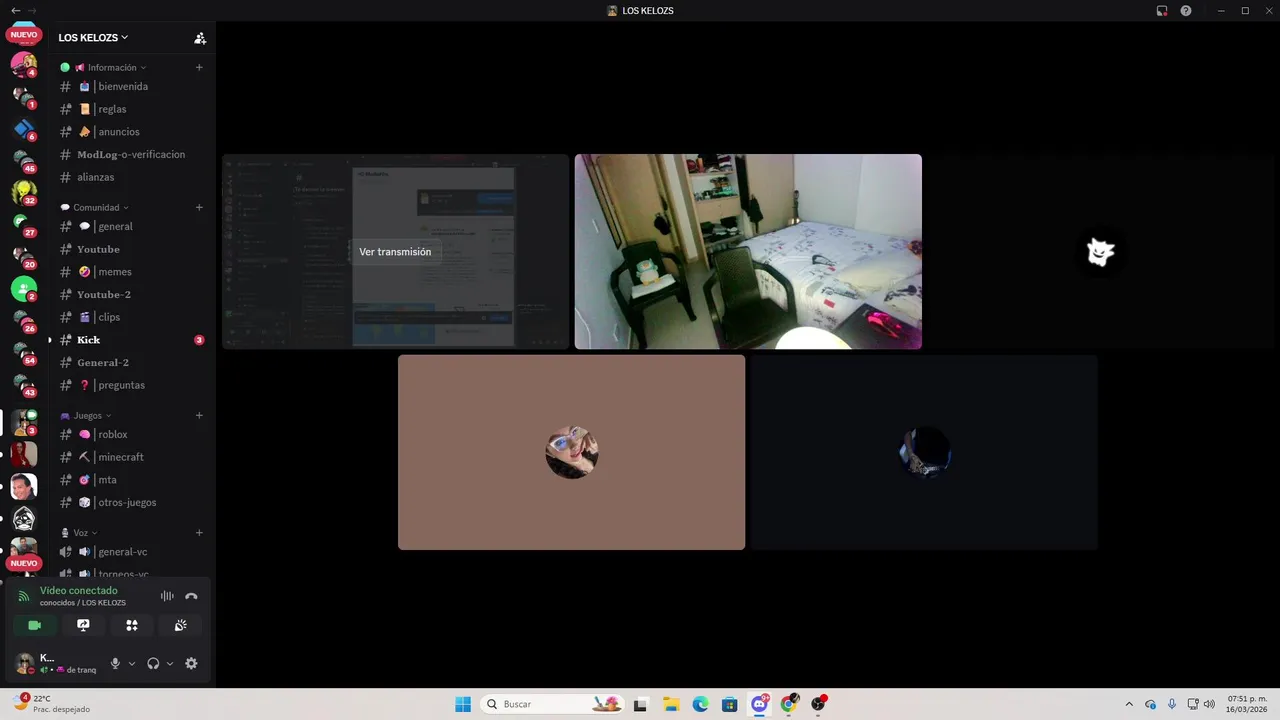Share your screen from the voice panel
The height and width of the screenshot is (720, 1280).
click(83, 625)
